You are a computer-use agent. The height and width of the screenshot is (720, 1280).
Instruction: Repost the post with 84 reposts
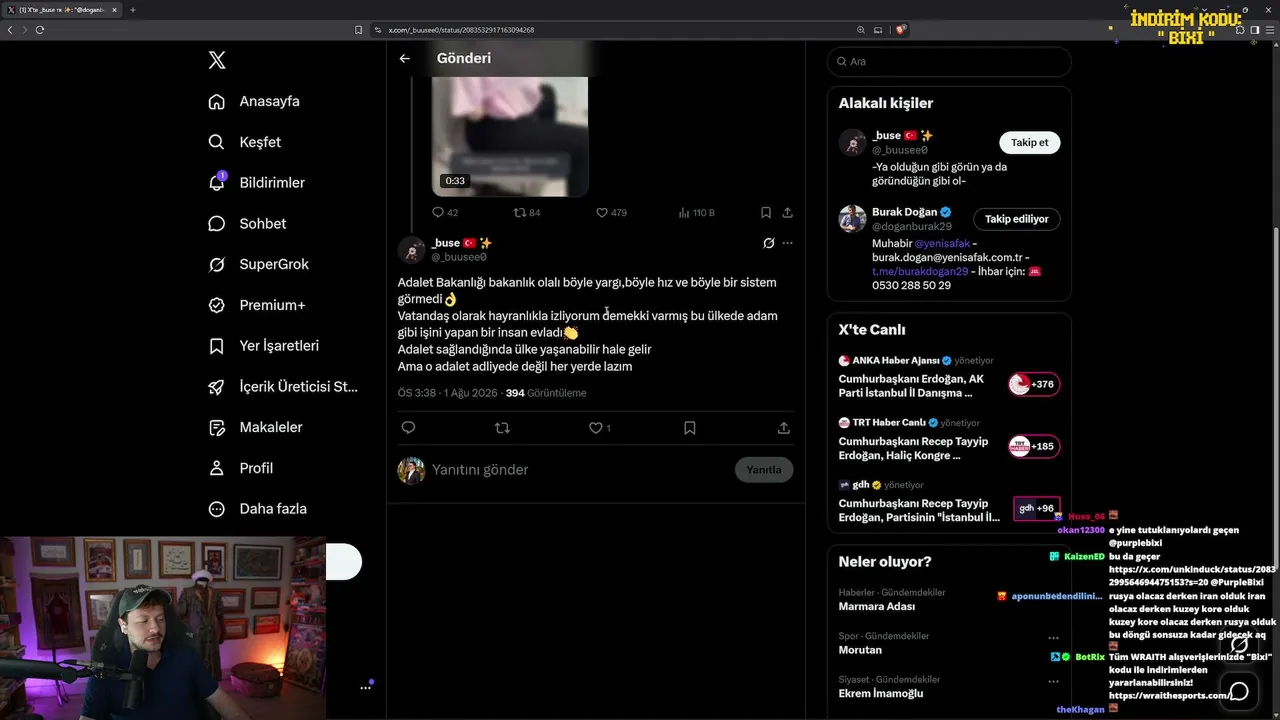(x=527, y=212)
